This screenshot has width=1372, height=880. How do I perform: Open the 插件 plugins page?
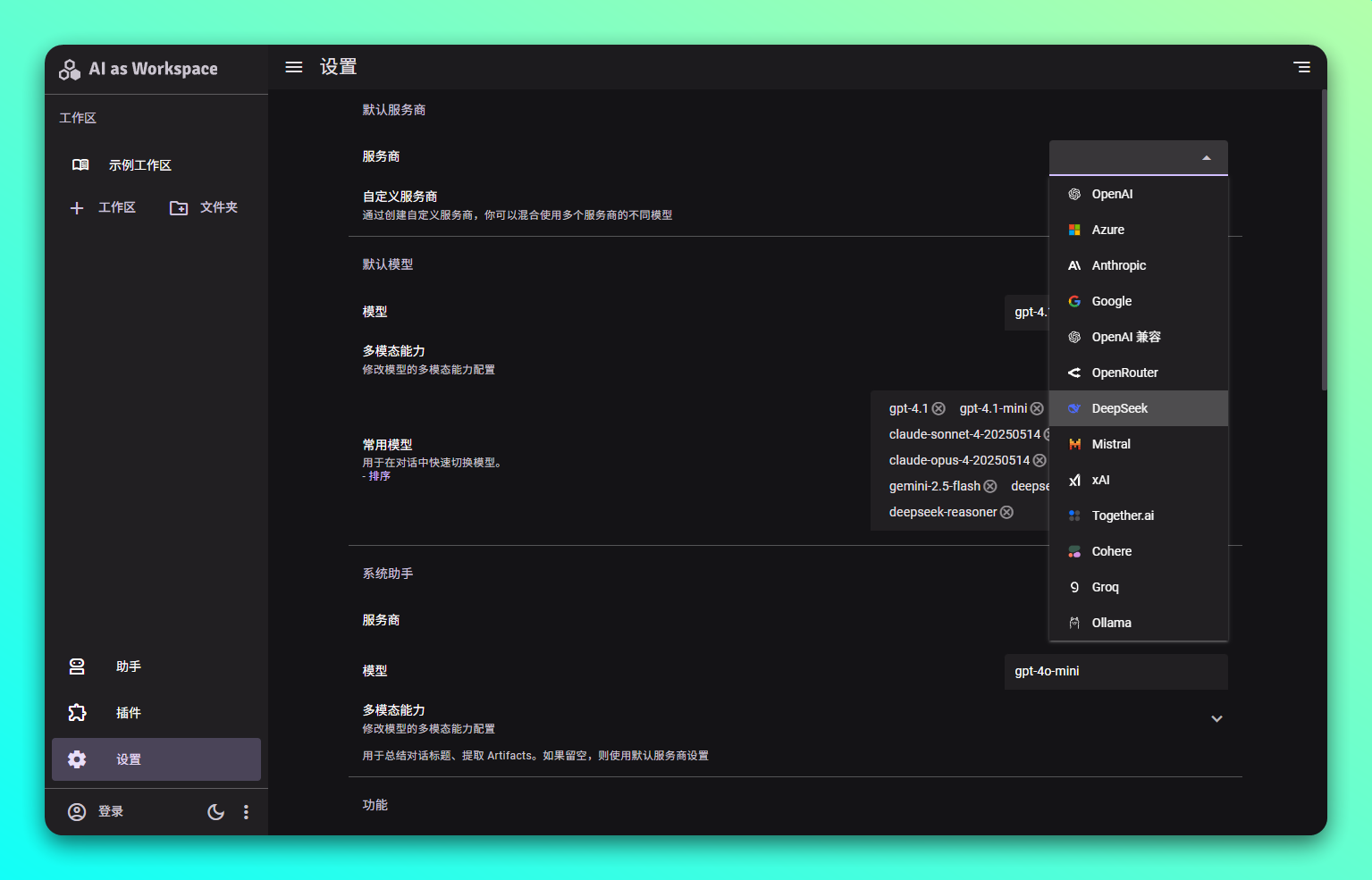click(156, 713)
